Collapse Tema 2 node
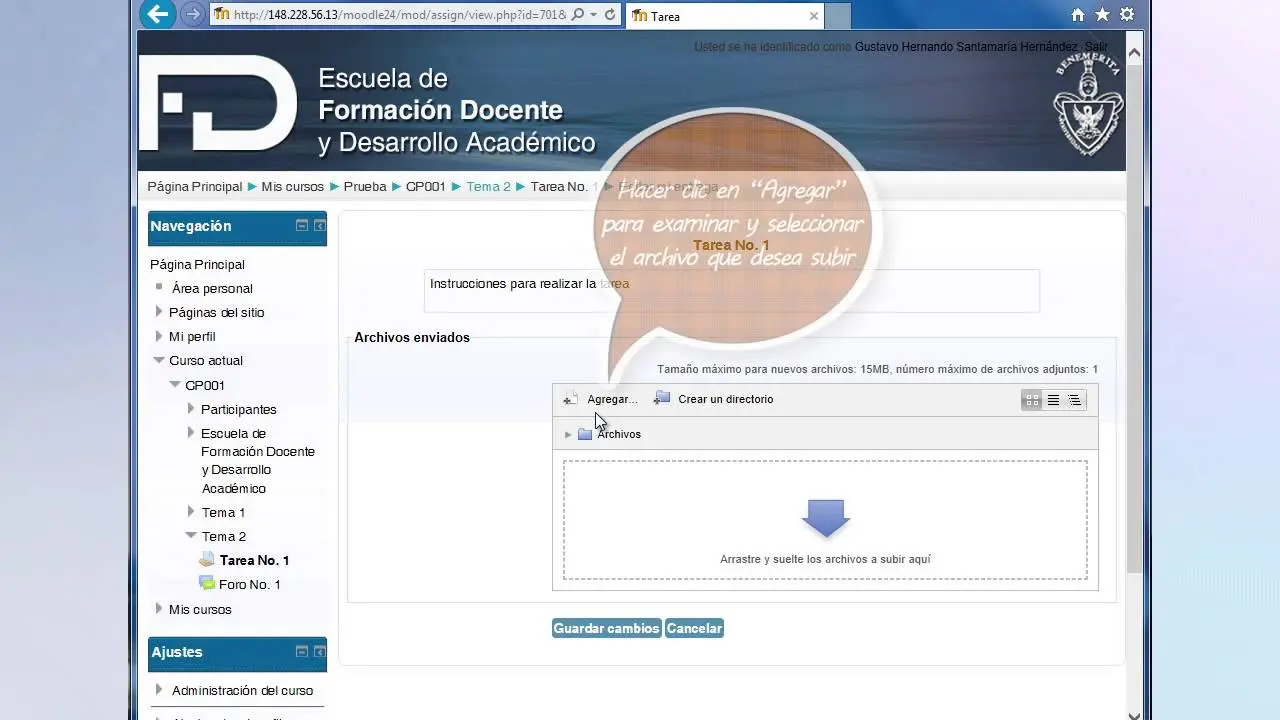Image resolution: width=1280 pixels, height=720 pixels. (x=190, y=535)
